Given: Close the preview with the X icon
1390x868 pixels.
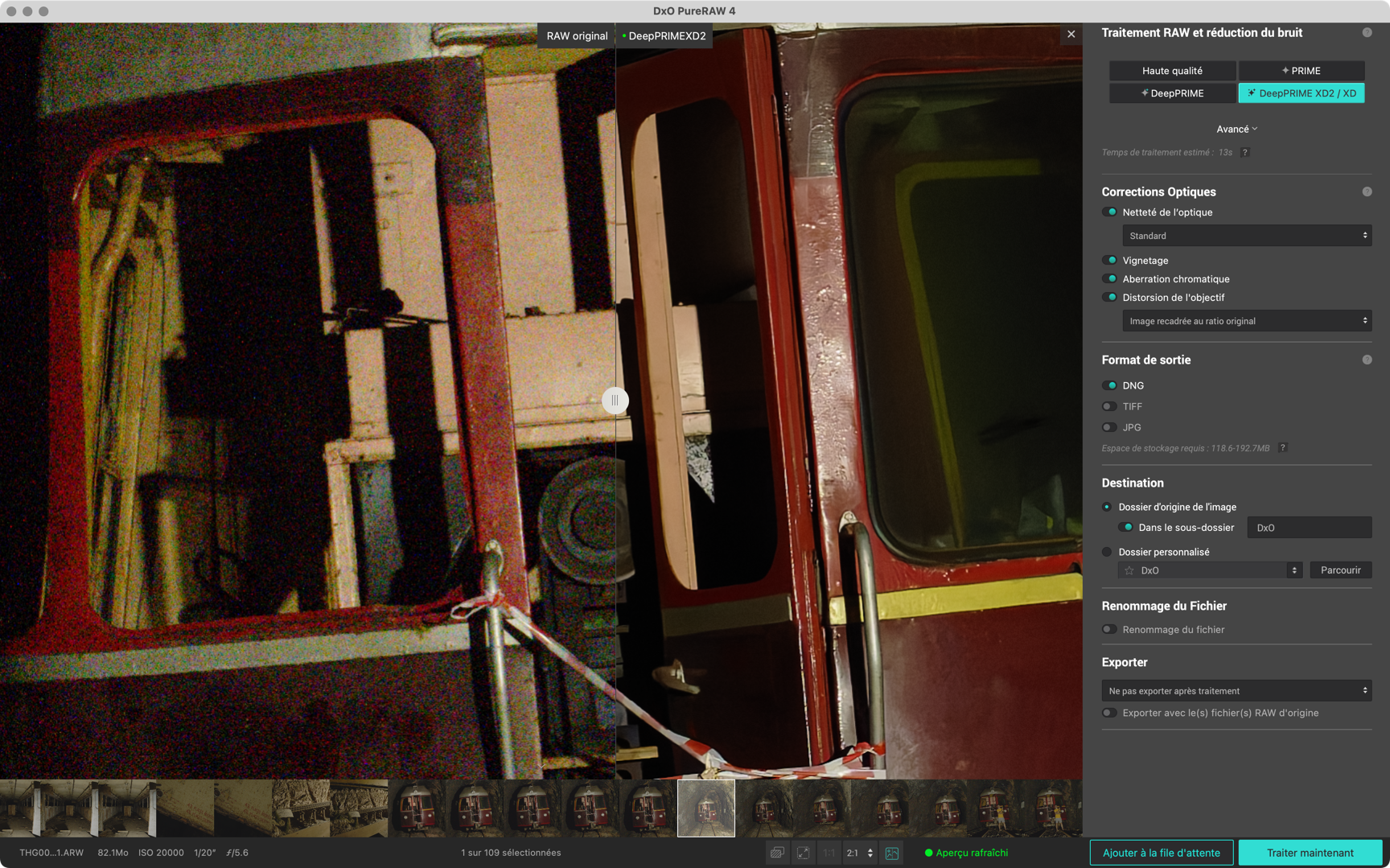Looking at the screenshot, I should pyautogui.click(x=1071, y=35).
